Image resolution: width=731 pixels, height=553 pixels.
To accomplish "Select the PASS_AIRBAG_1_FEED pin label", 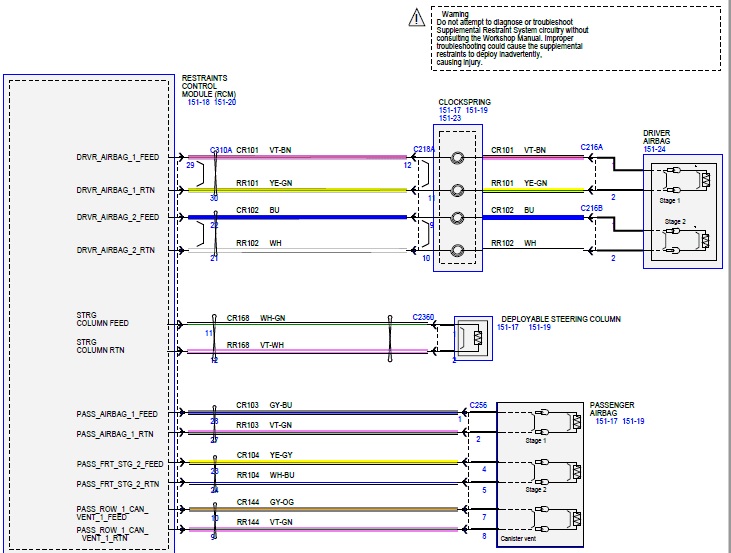I will (x=117, y=414).
